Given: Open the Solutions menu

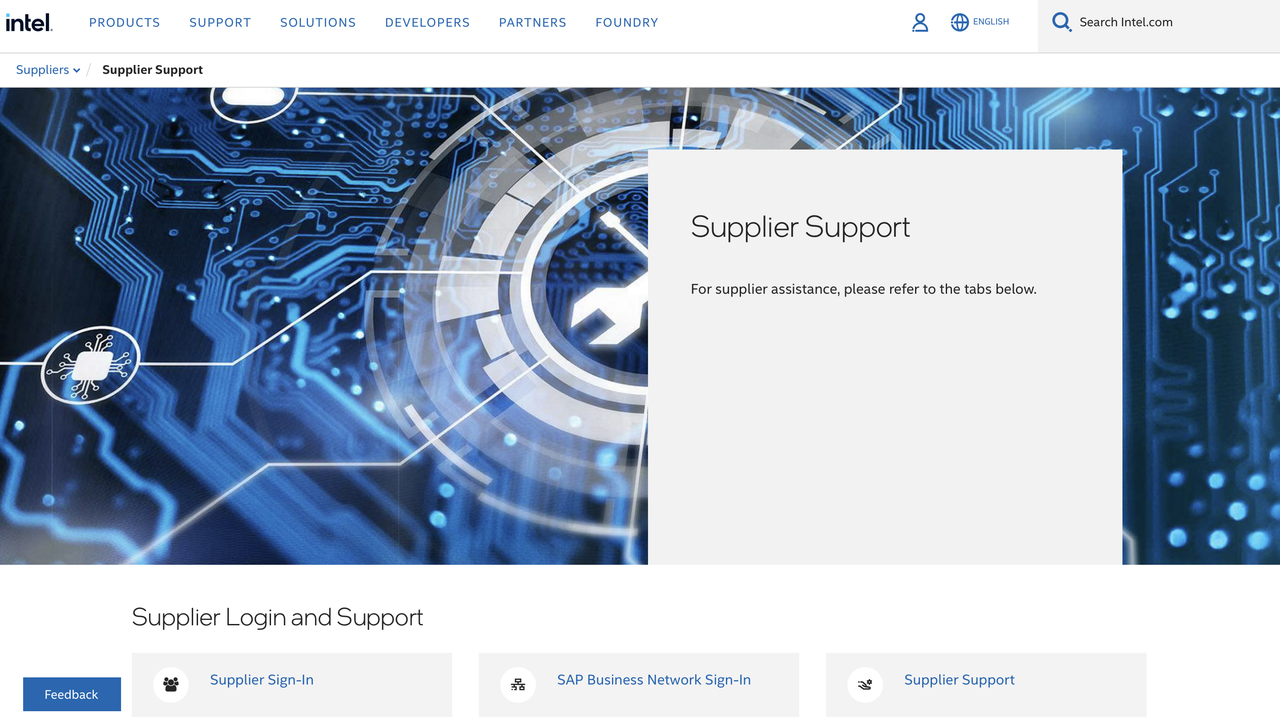Looking at the screenshot, I should coord(318,22).
